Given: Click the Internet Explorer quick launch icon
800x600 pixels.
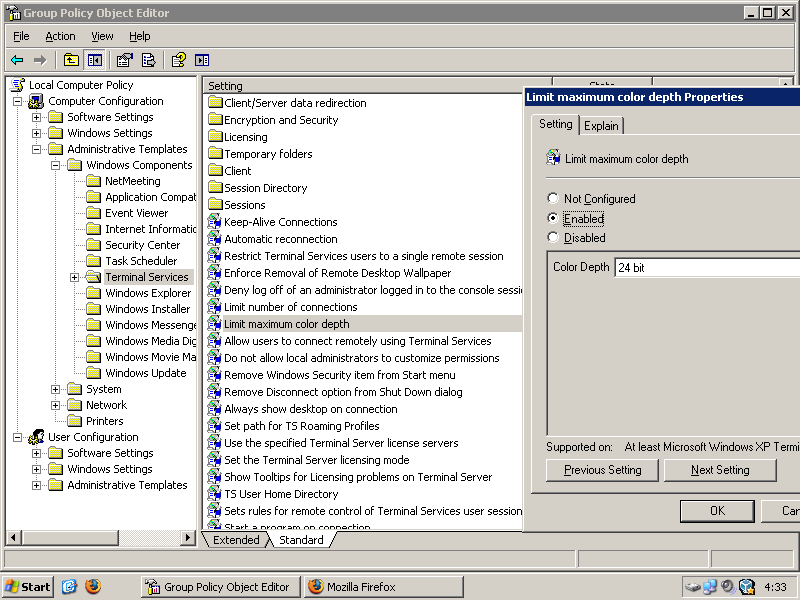Looking at the screenshot, I should pyautogui.click(x=69, y=587).
